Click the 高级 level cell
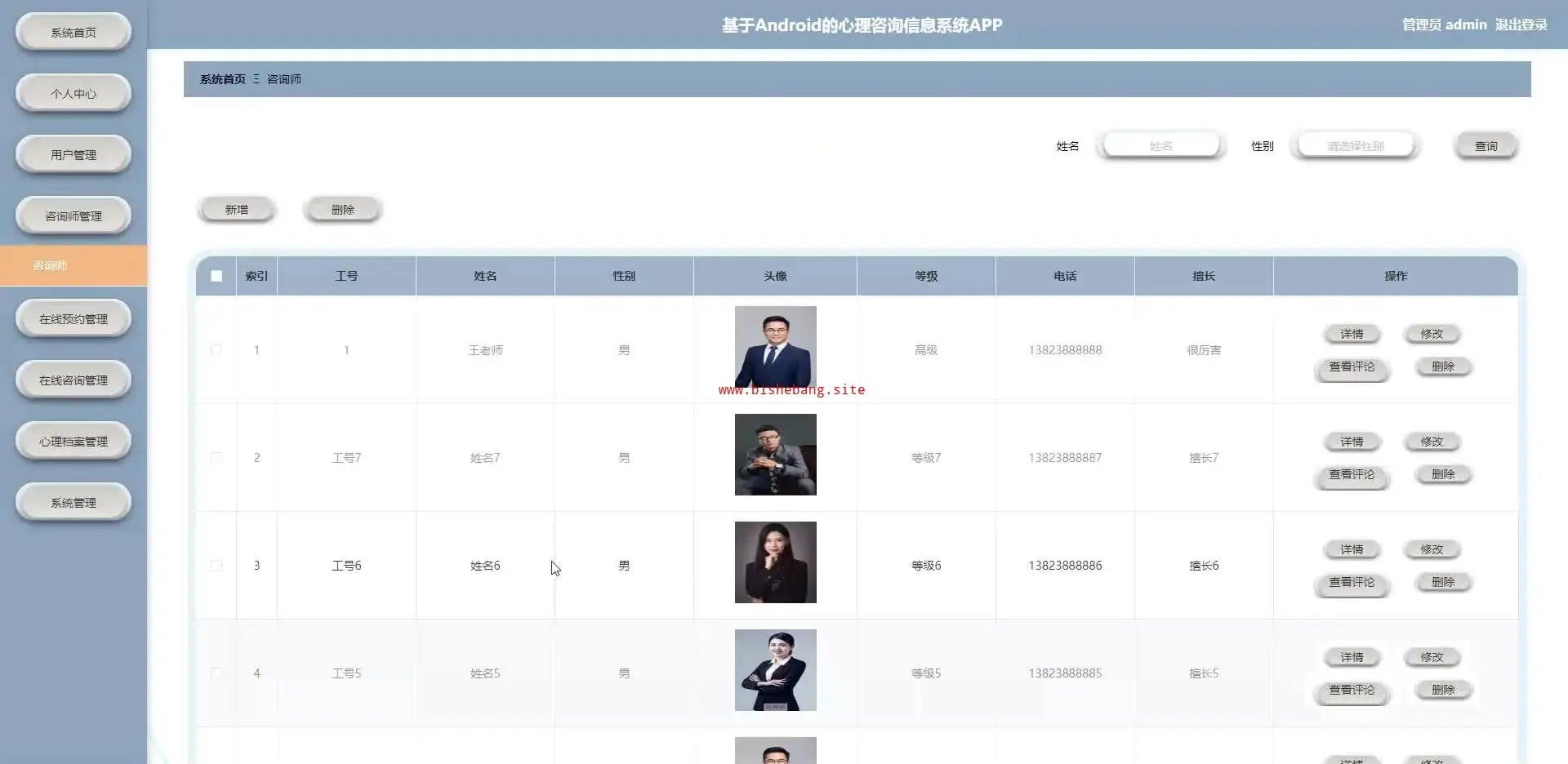This screenshot has width=1568, height=764. coord(926,350)
